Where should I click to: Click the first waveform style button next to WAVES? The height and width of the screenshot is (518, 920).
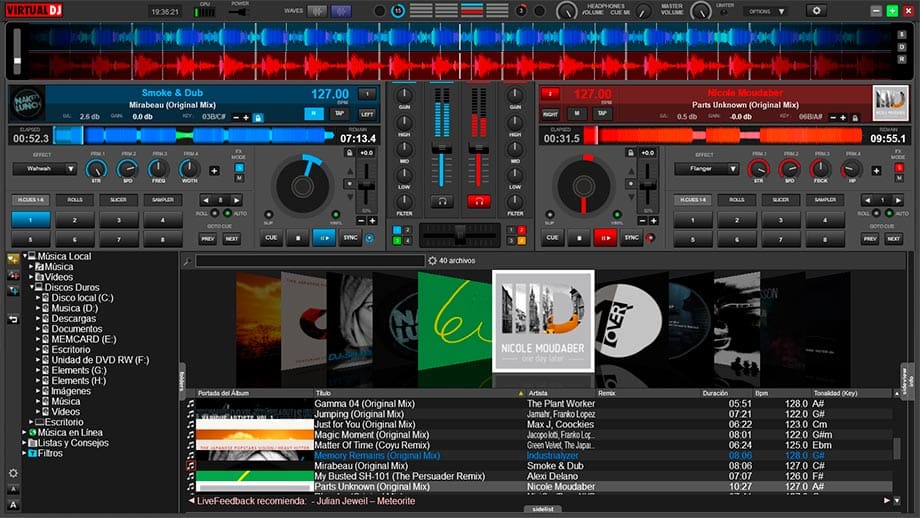[x=317, y=11]
